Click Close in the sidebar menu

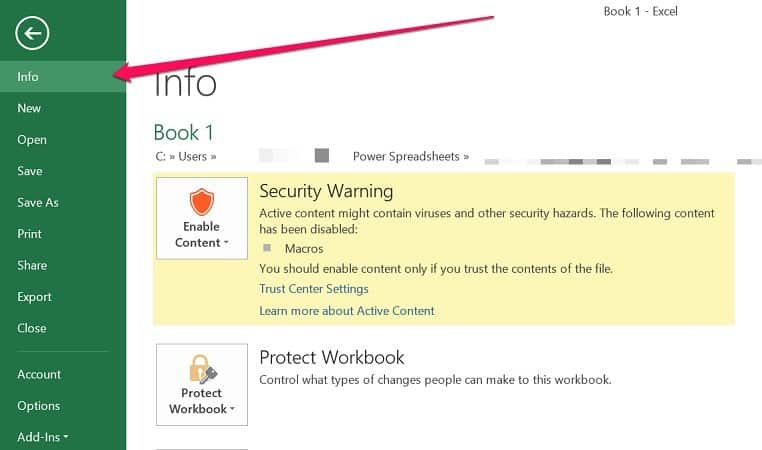tap(32, 328)
